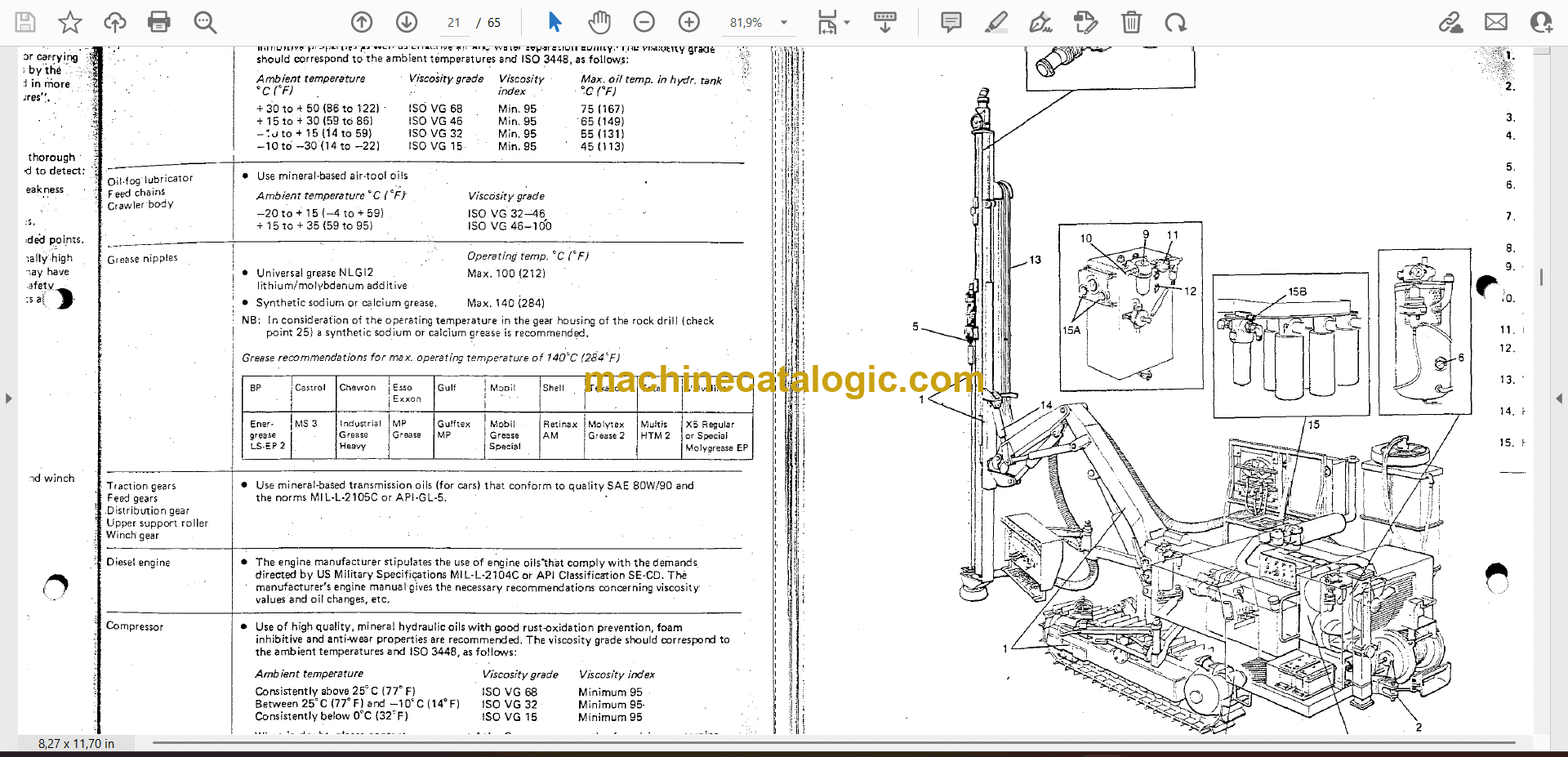
Task: Zoom in using the plus circle icon
Action: pyautogui.click(x=689, y=22)
